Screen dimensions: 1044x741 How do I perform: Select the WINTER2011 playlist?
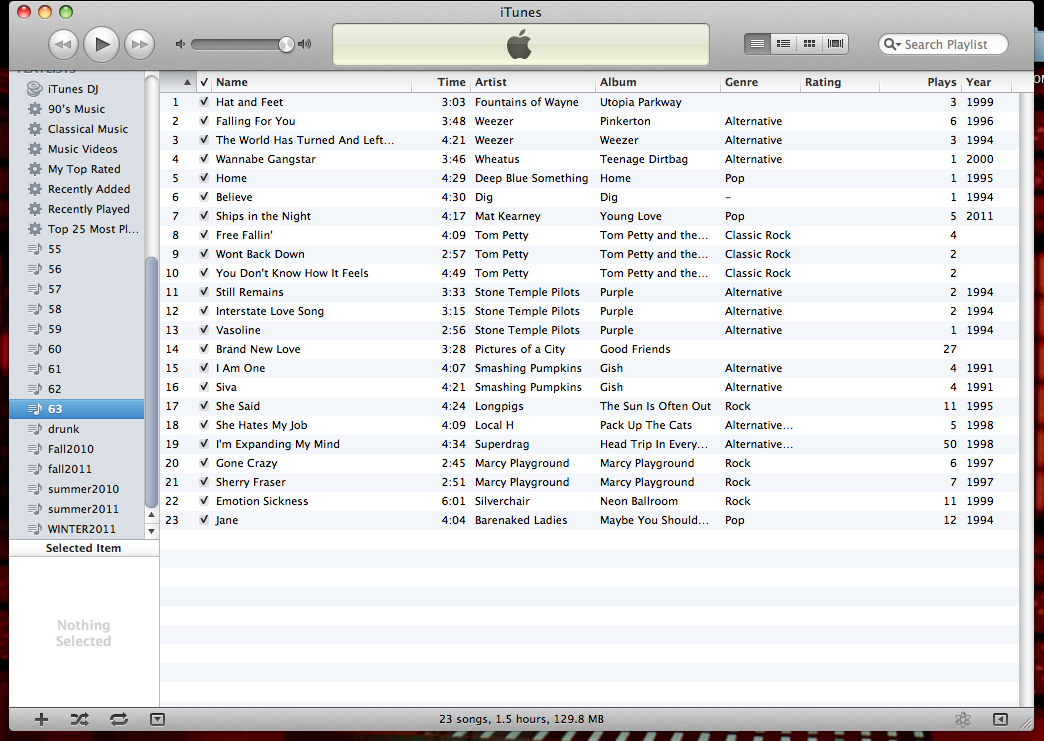pos(77,529)
